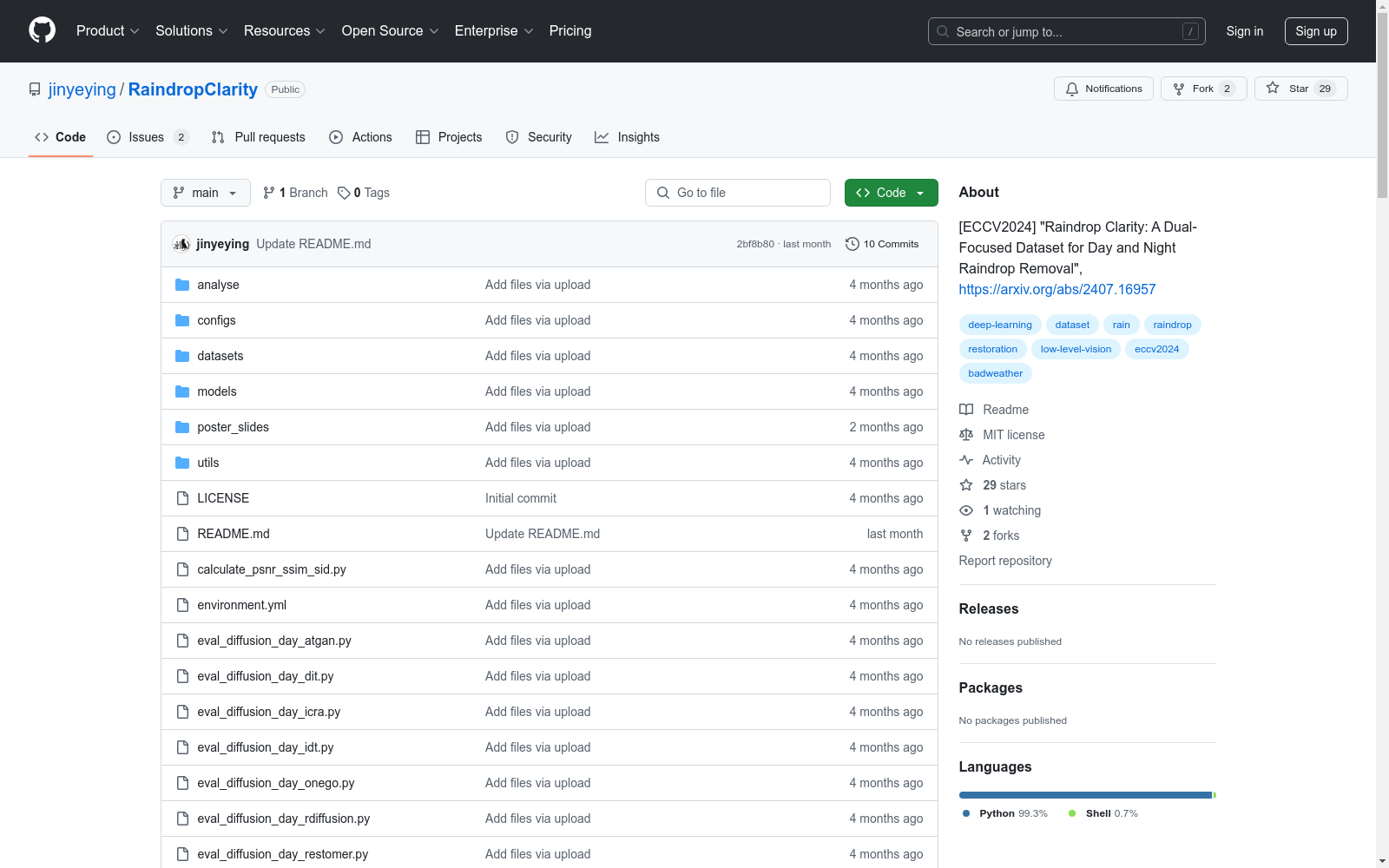
Task: Open the arxiv.org paper link
Action: (x=1057, y=289)
